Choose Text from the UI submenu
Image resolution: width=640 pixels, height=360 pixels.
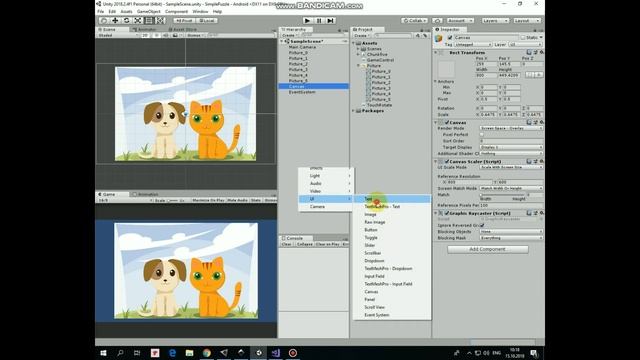392,199
